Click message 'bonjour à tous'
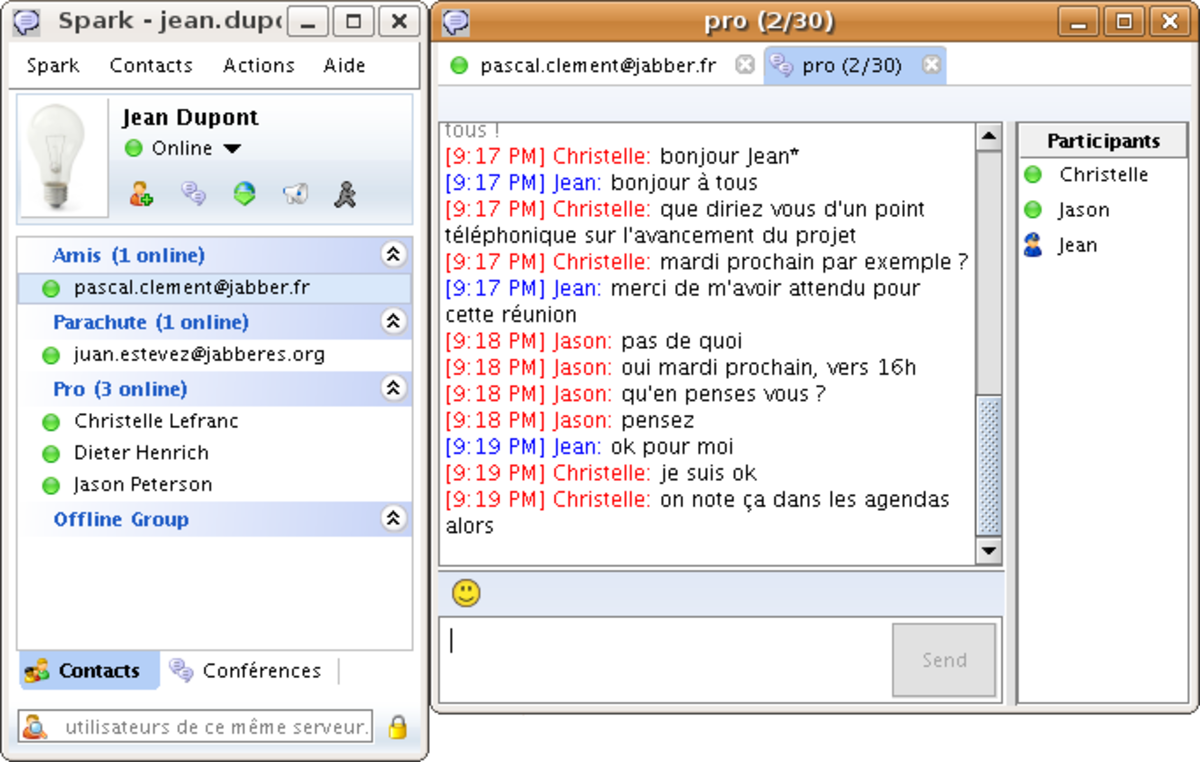1200x762 pixels. (x=684, y=184)
